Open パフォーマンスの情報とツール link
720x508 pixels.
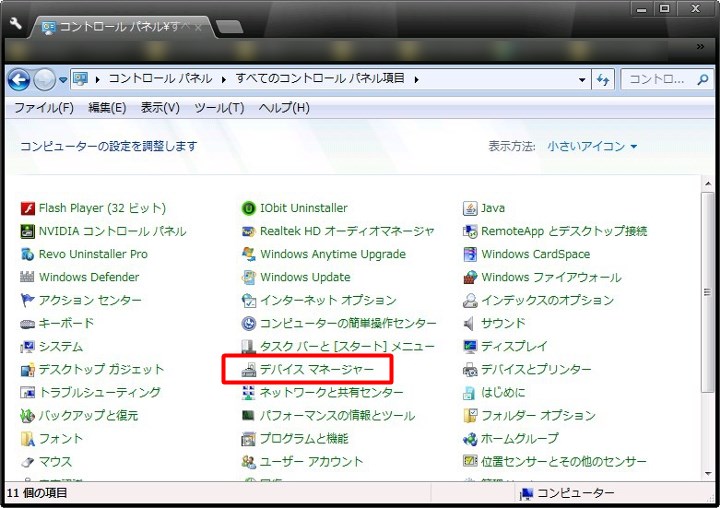338,416
